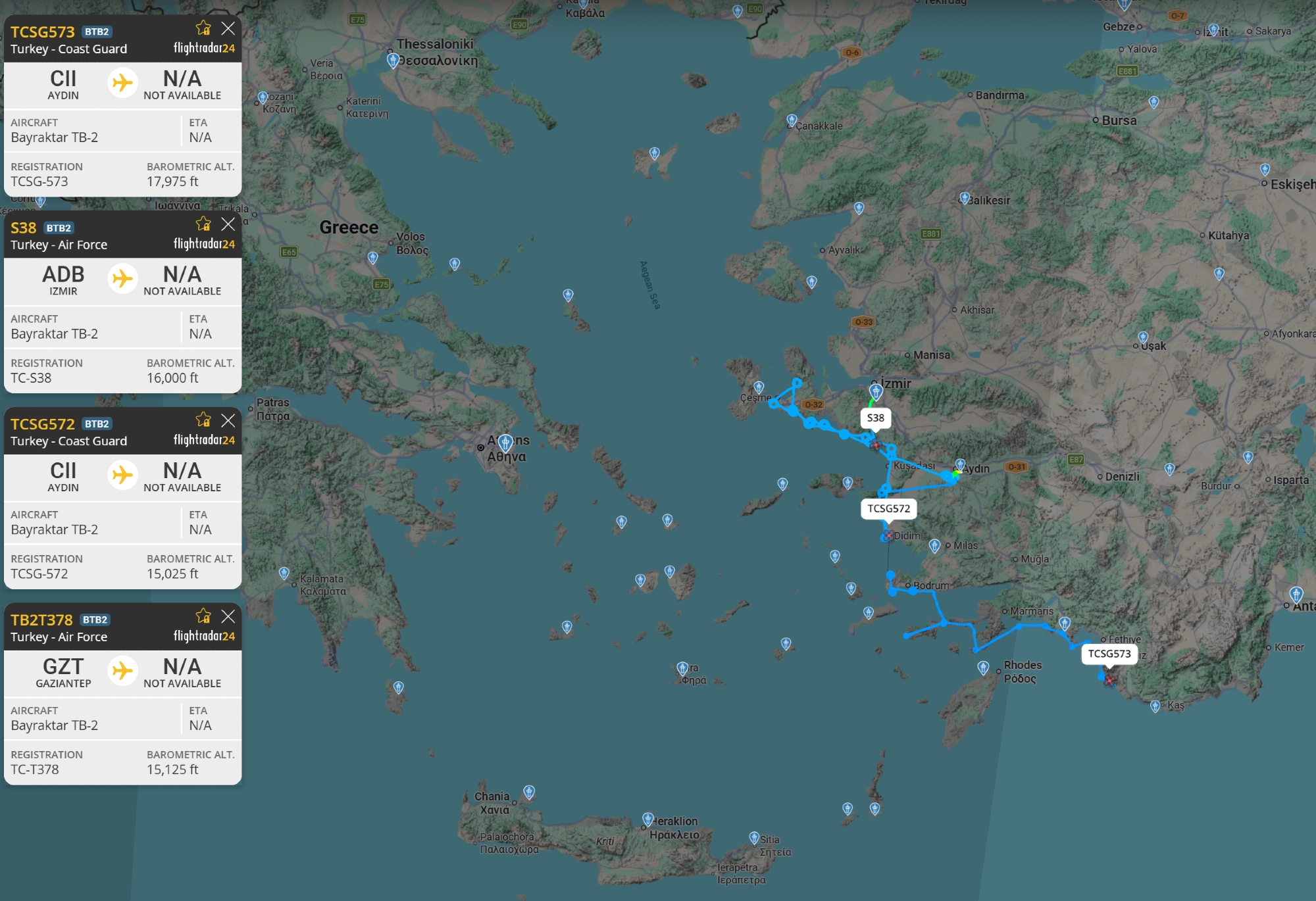Favorite the TB2T378 flight with star icon
Screen dimensions: 1316x901
[203, 616]
